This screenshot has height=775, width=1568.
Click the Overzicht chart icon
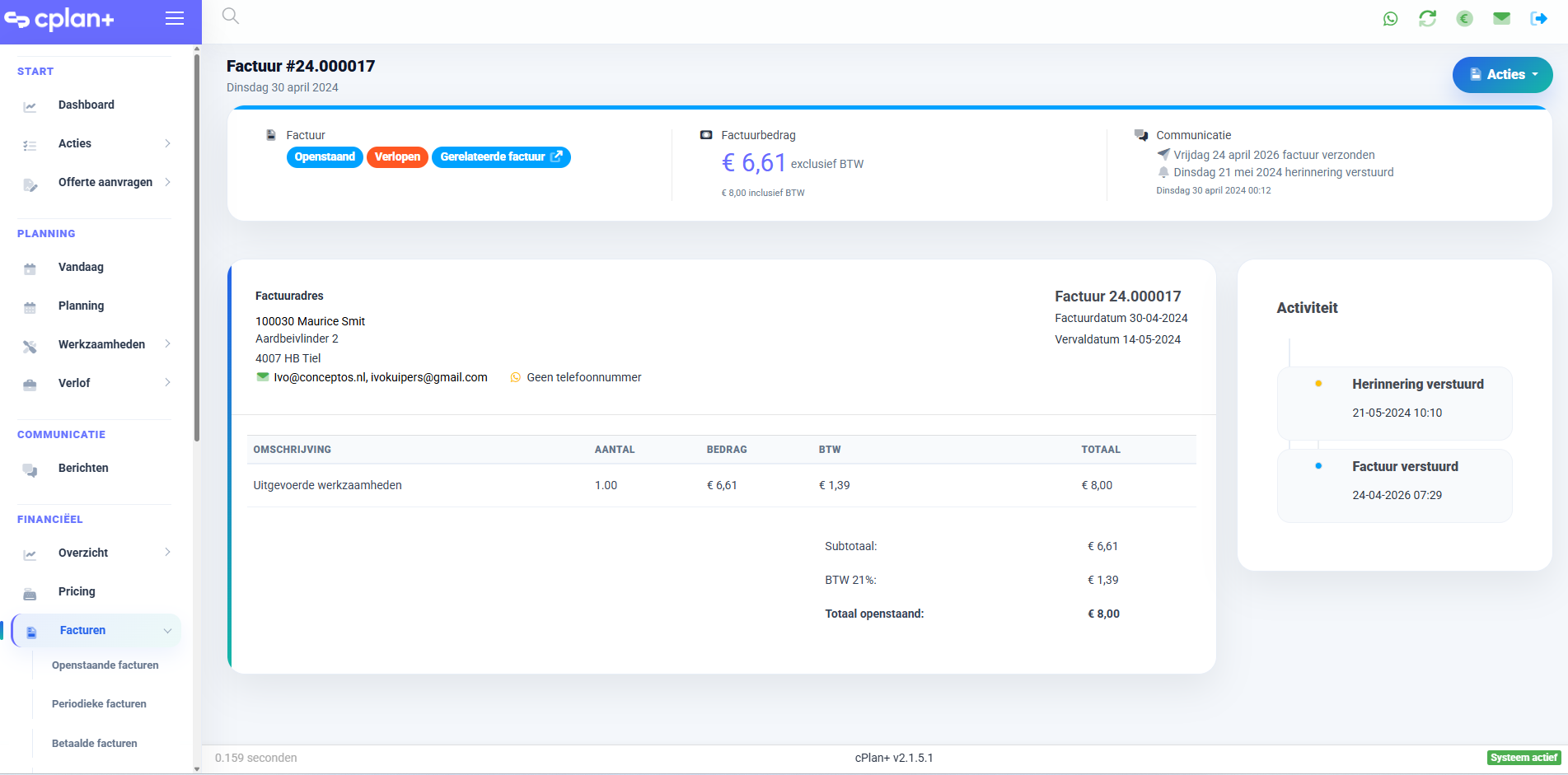click(30, 554)
